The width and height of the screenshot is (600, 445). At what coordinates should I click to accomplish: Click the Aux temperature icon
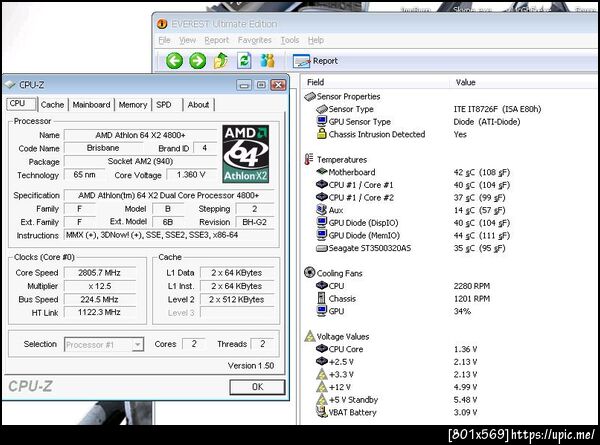(x=321, y=209)
